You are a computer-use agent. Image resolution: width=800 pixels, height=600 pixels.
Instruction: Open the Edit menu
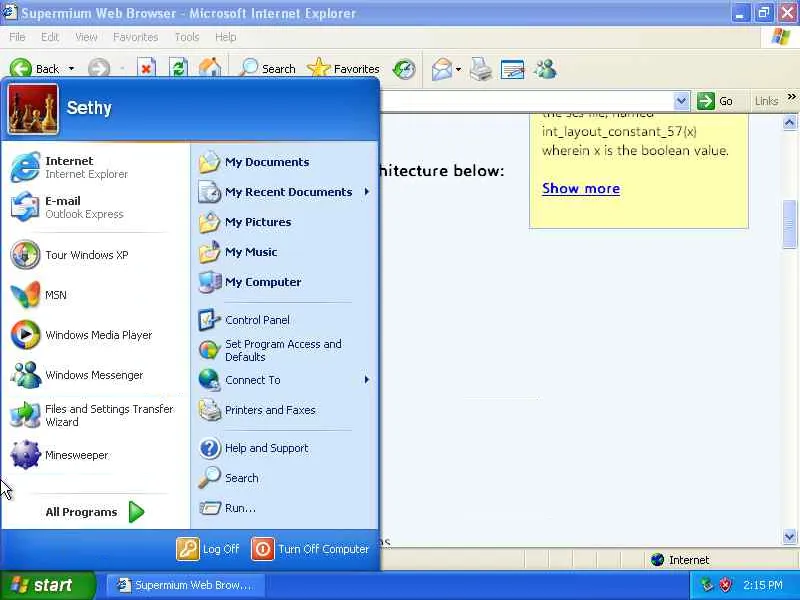[x=50, y=37]
